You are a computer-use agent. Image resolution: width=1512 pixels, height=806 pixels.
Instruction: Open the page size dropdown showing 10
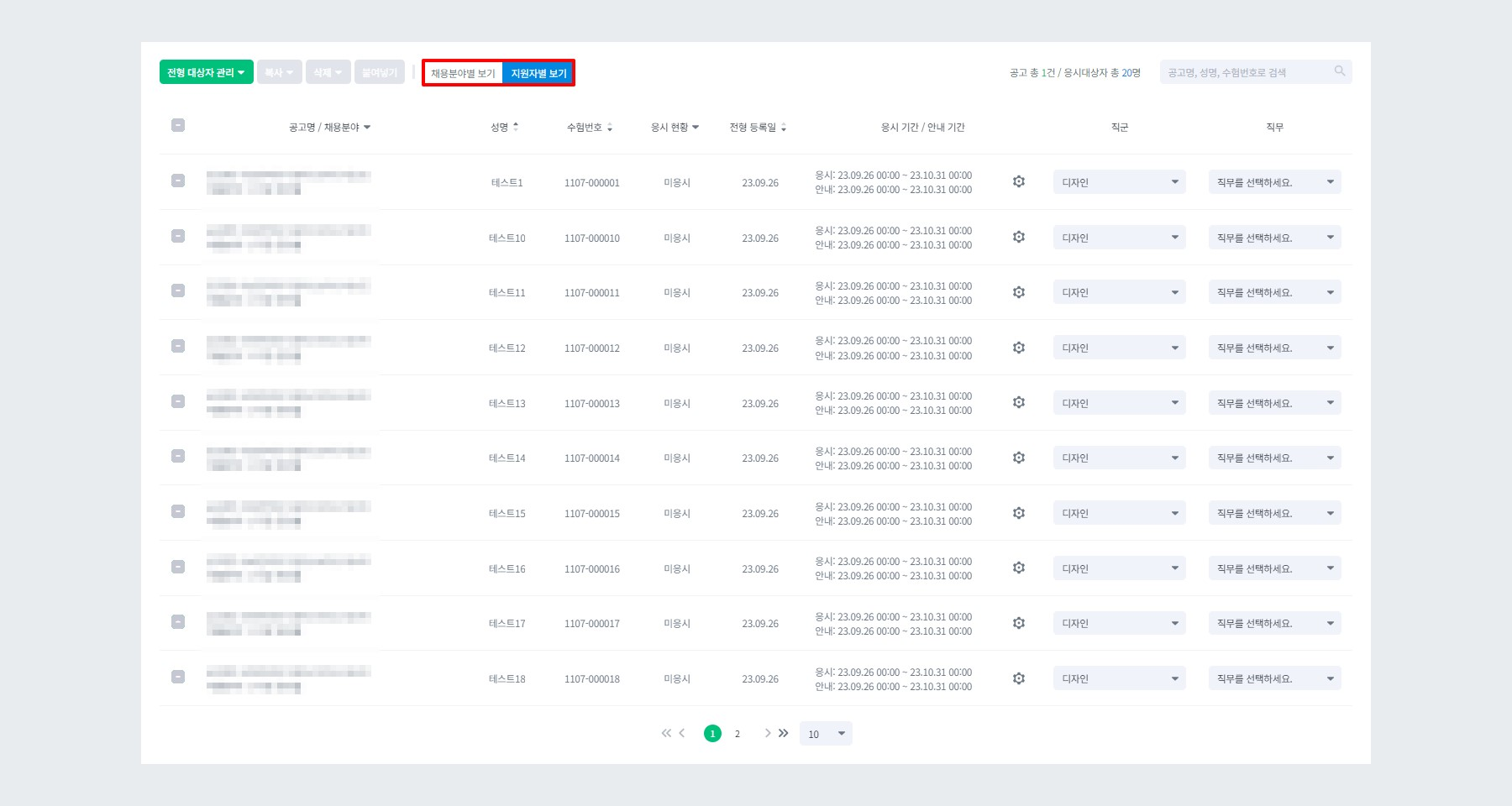pos(826,734)
